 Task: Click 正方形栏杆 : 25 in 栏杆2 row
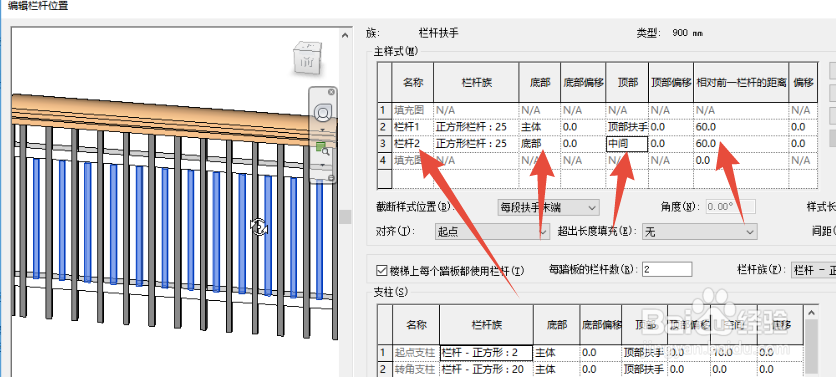click(476, 144)
